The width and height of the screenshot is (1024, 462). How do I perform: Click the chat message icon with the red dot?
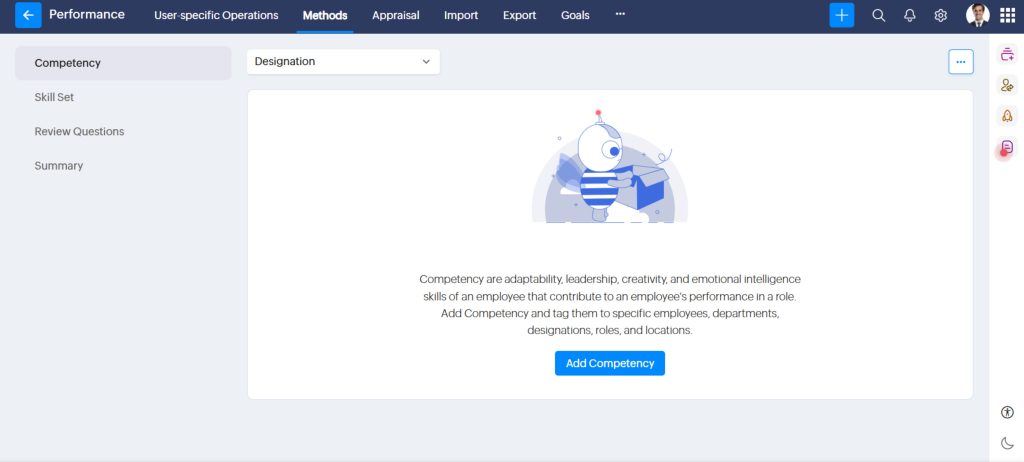tap(1006, 148)
